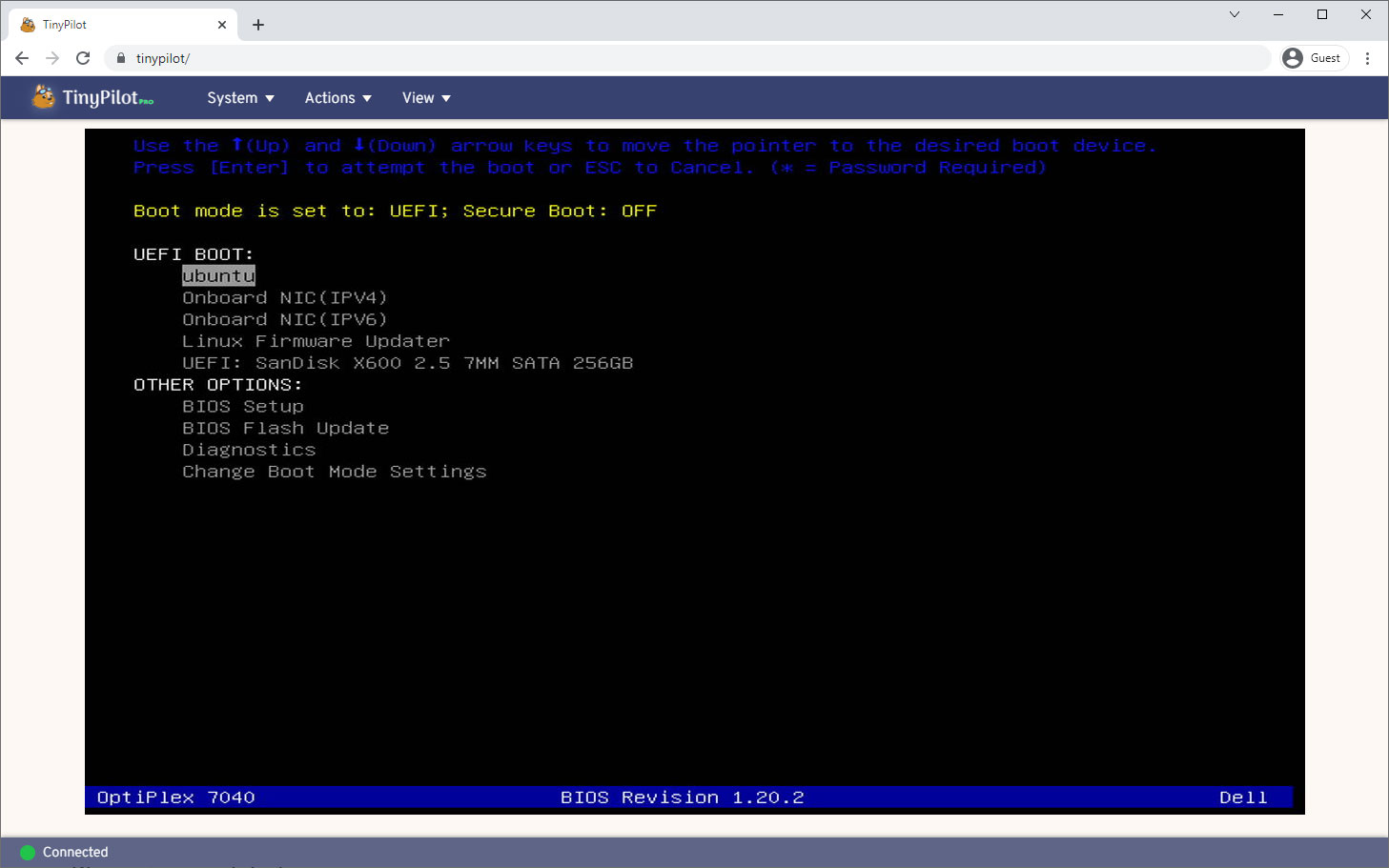The height and width of the screenshot is (868, 1389).
Task: Click the address bar lock icon
Action: click(121, 58)
